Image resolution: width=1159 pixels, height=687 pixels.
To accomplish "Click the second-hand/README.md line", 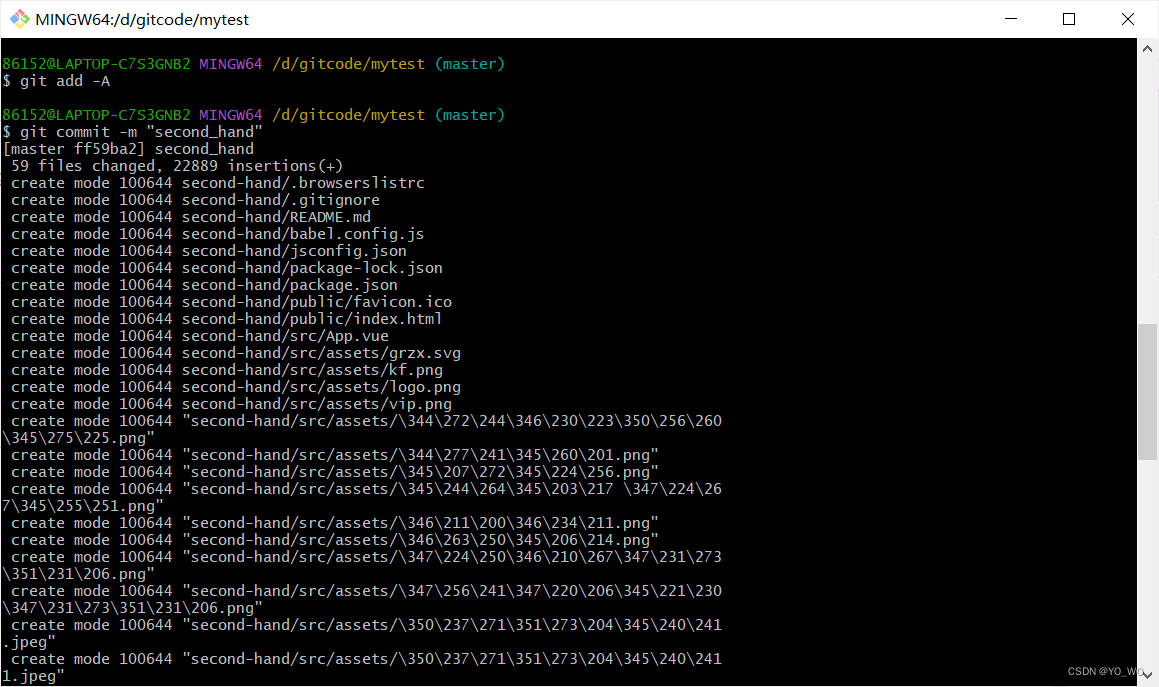I will point(191,217).
